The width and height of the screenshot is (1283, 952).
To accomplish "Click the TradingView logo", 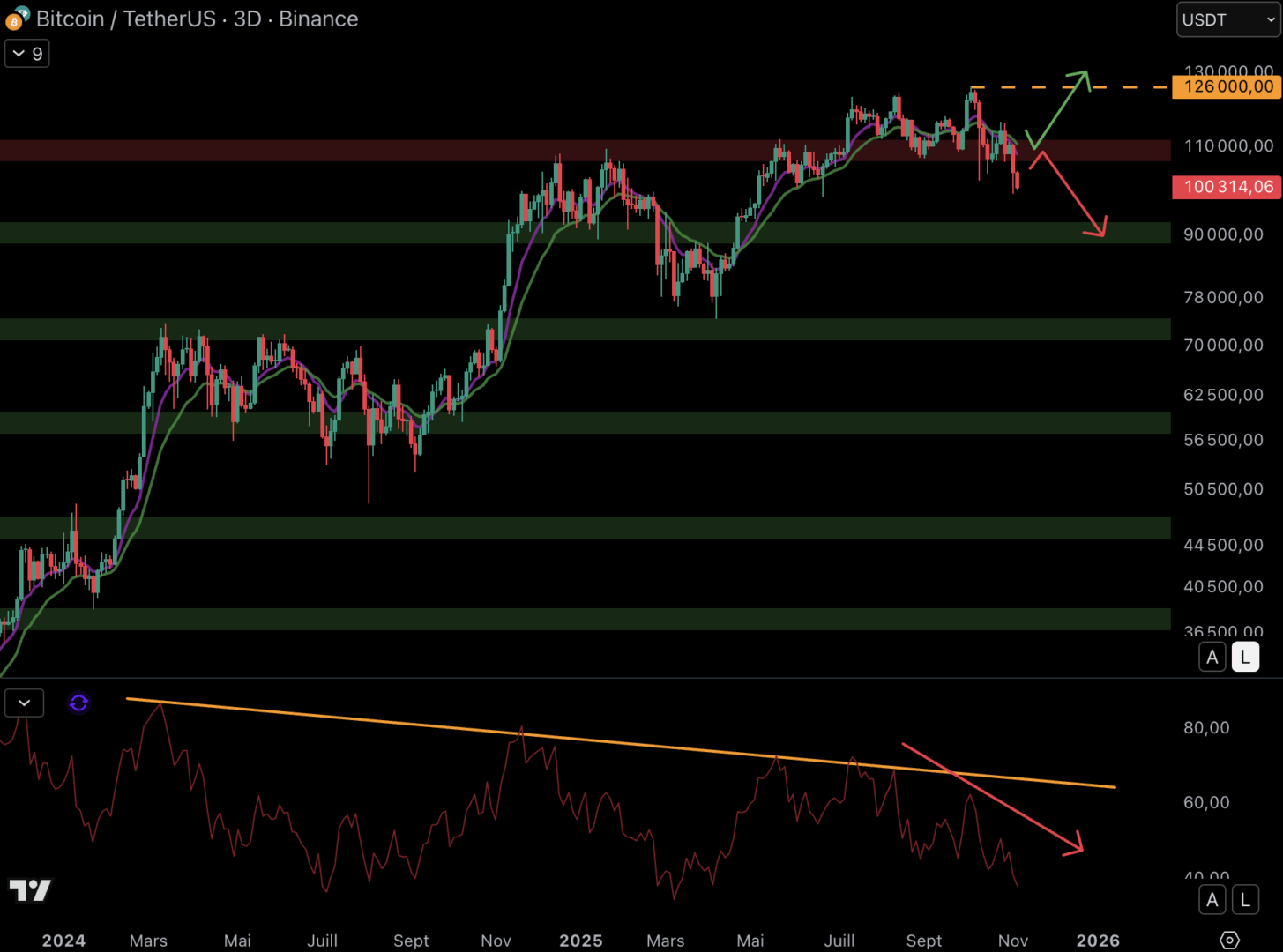I will pyautogui.click(x=30, y=890).
